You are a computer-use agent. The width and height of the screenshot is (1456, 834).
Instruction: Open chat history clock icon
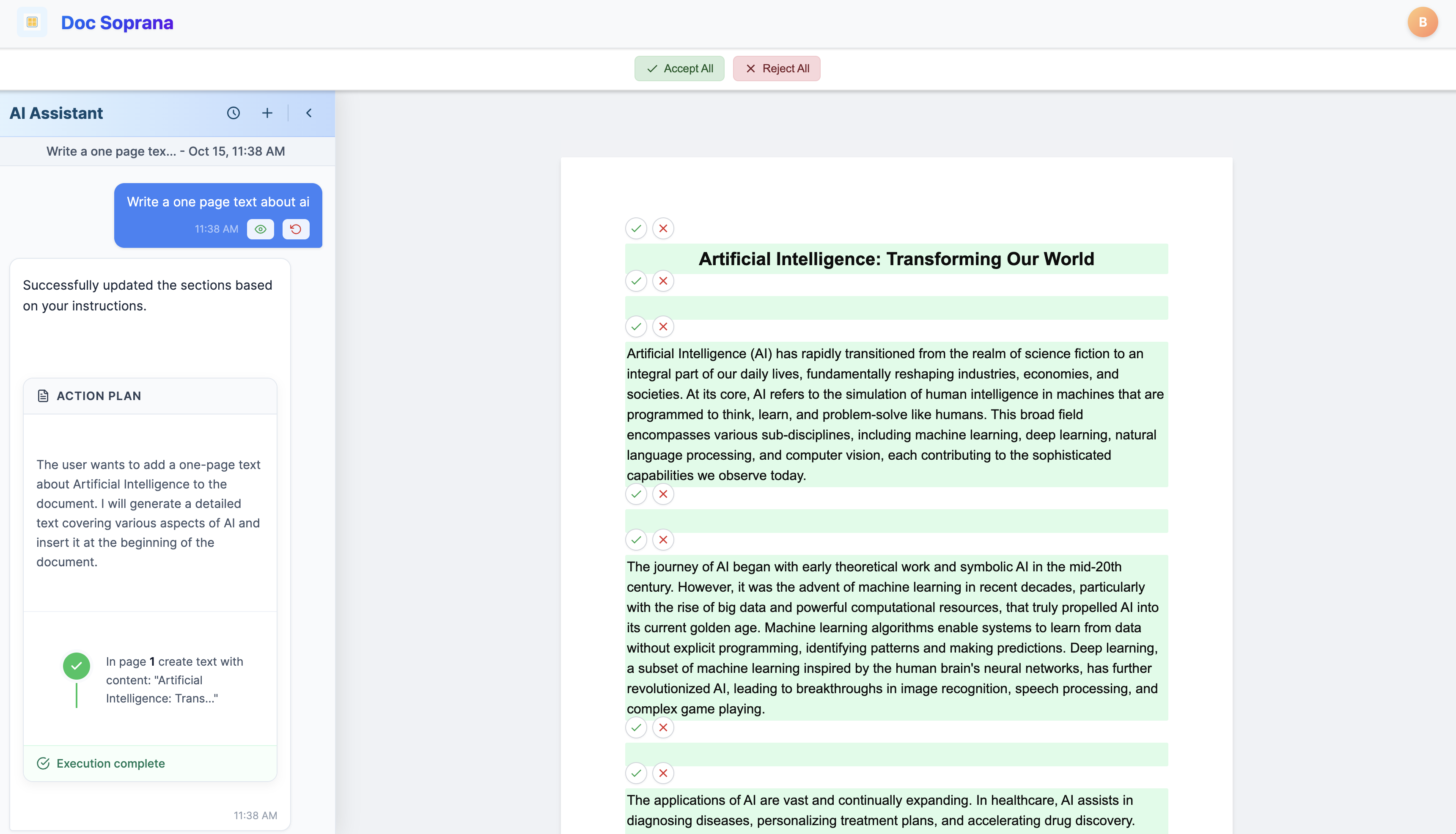(x=233, y=113)
